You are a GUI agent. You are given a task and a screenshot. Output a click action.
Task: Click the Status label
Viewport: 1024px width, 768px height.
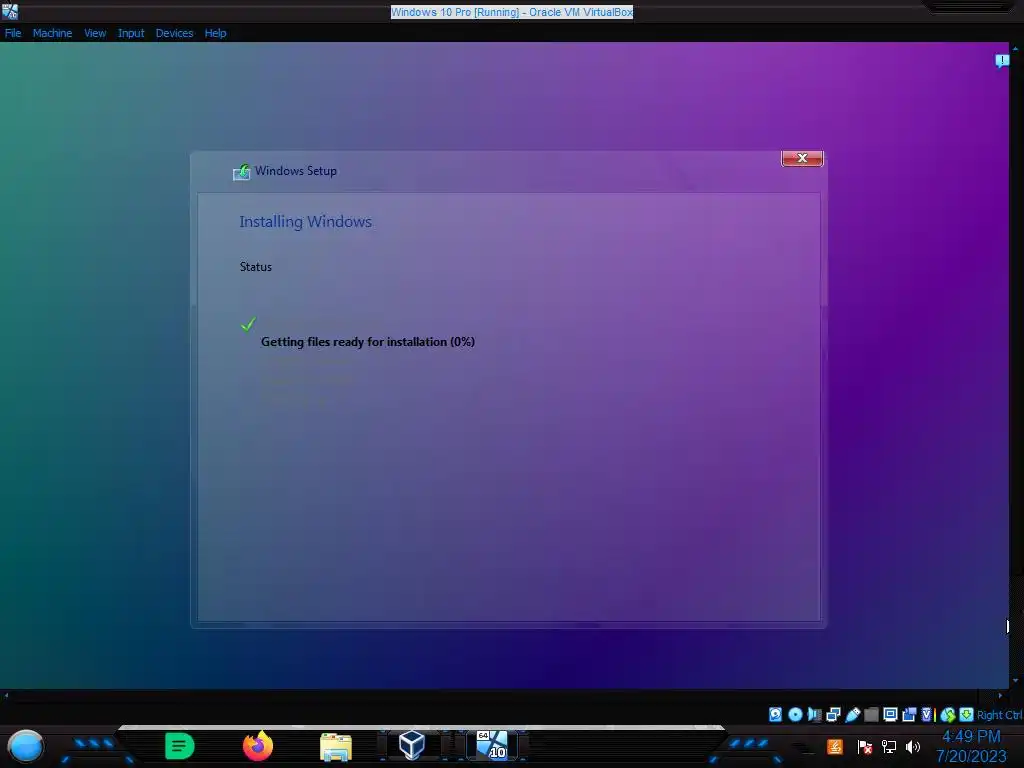click(255, 266)
